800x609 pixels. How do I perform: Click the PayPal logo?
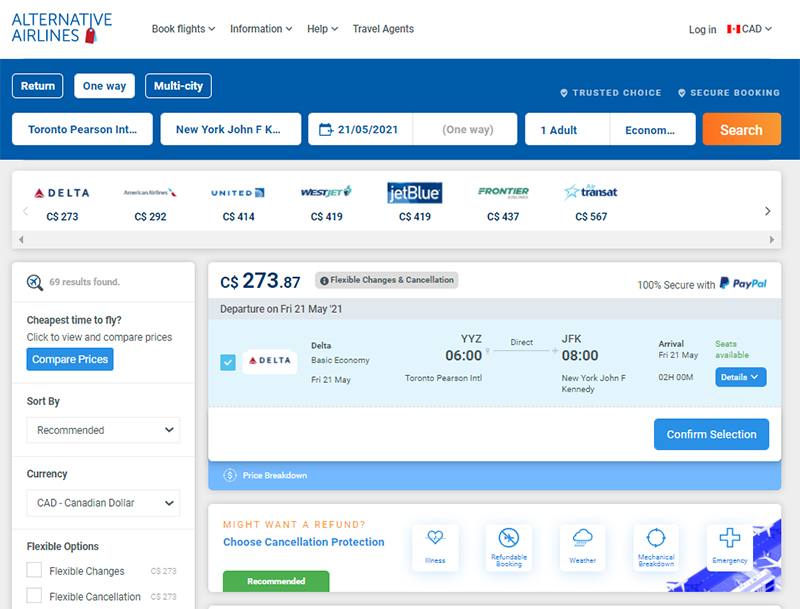[x=743, y=284]
